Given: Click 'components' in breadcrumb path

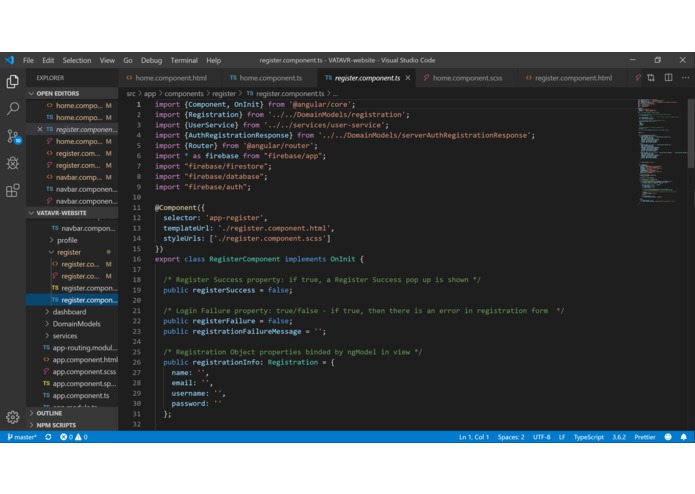Looking at the screenshot, I should pos(184,93).
